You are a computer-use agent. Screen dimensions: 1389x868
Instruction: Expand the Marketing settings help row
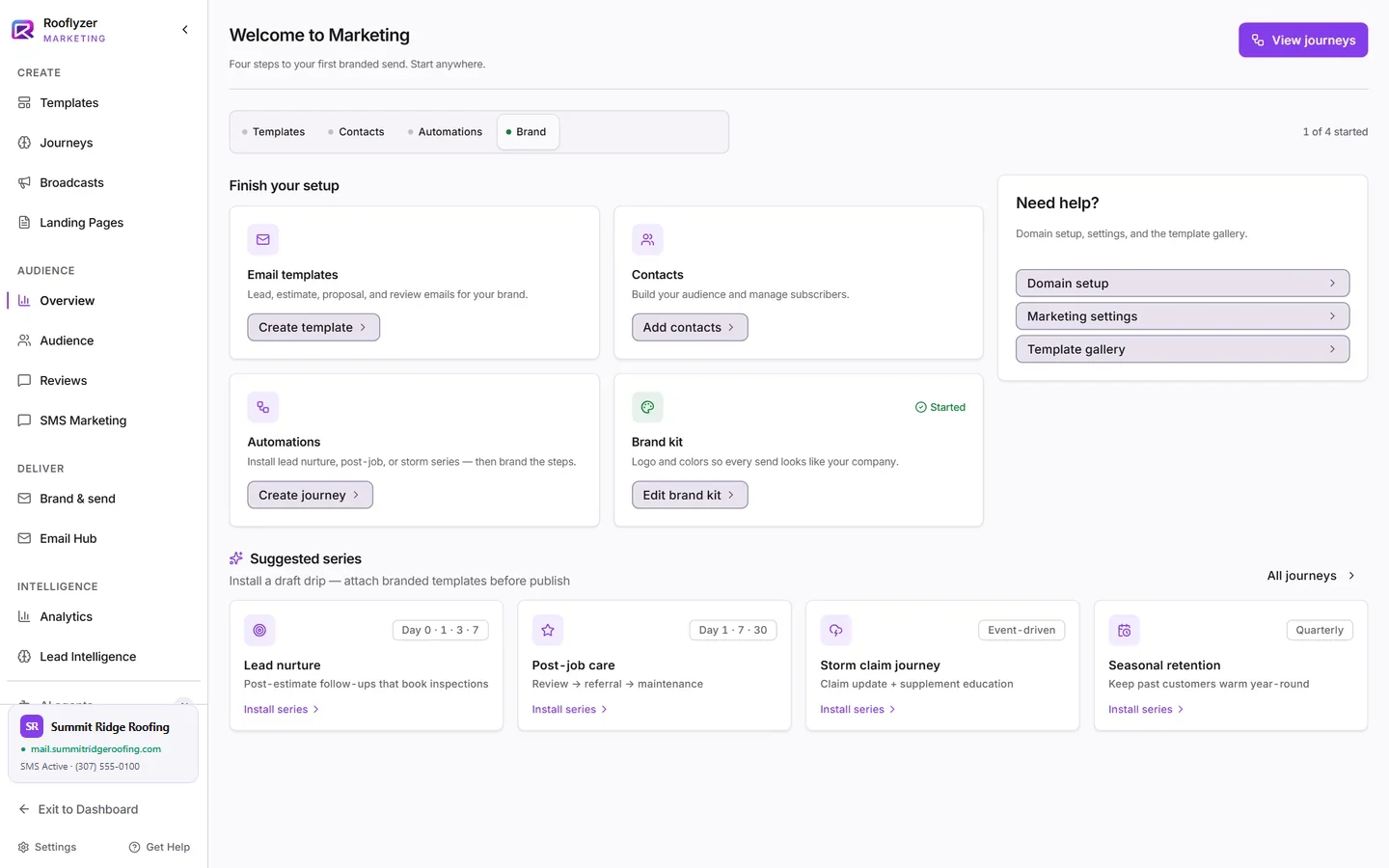point(1183,315)
